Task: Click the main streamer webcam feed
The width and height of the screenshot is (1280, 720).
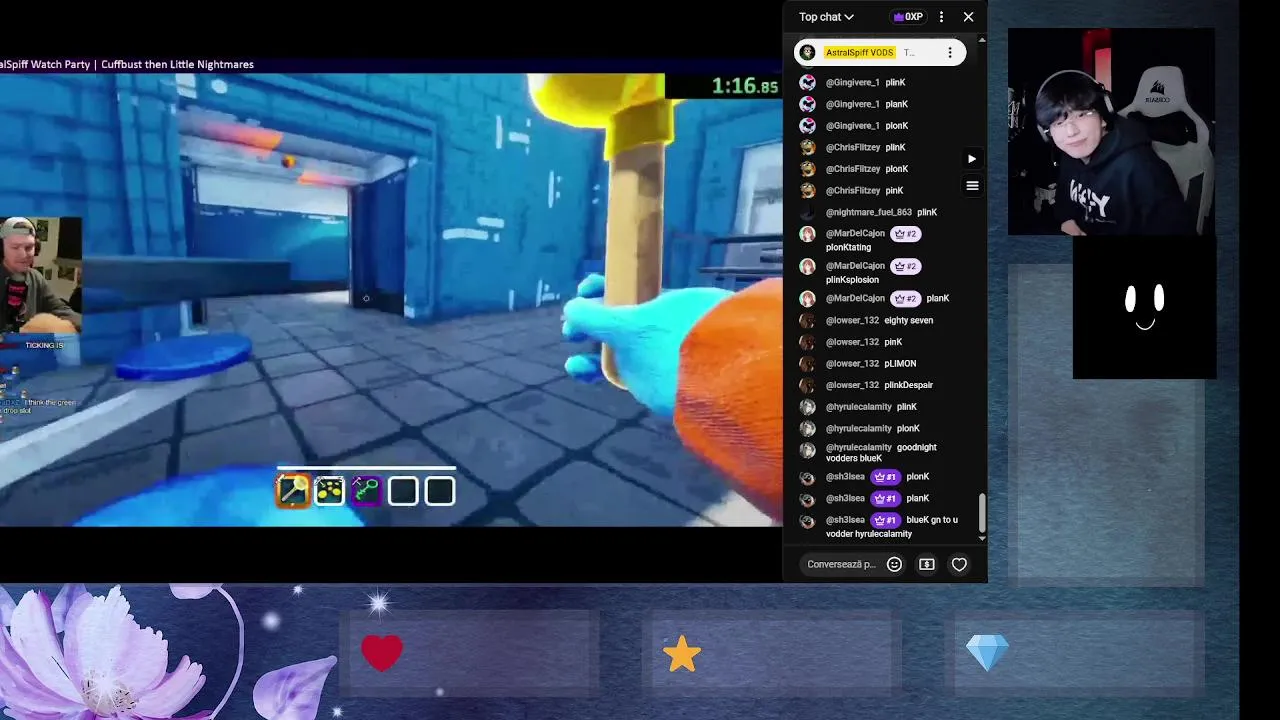Action: 1111,131
